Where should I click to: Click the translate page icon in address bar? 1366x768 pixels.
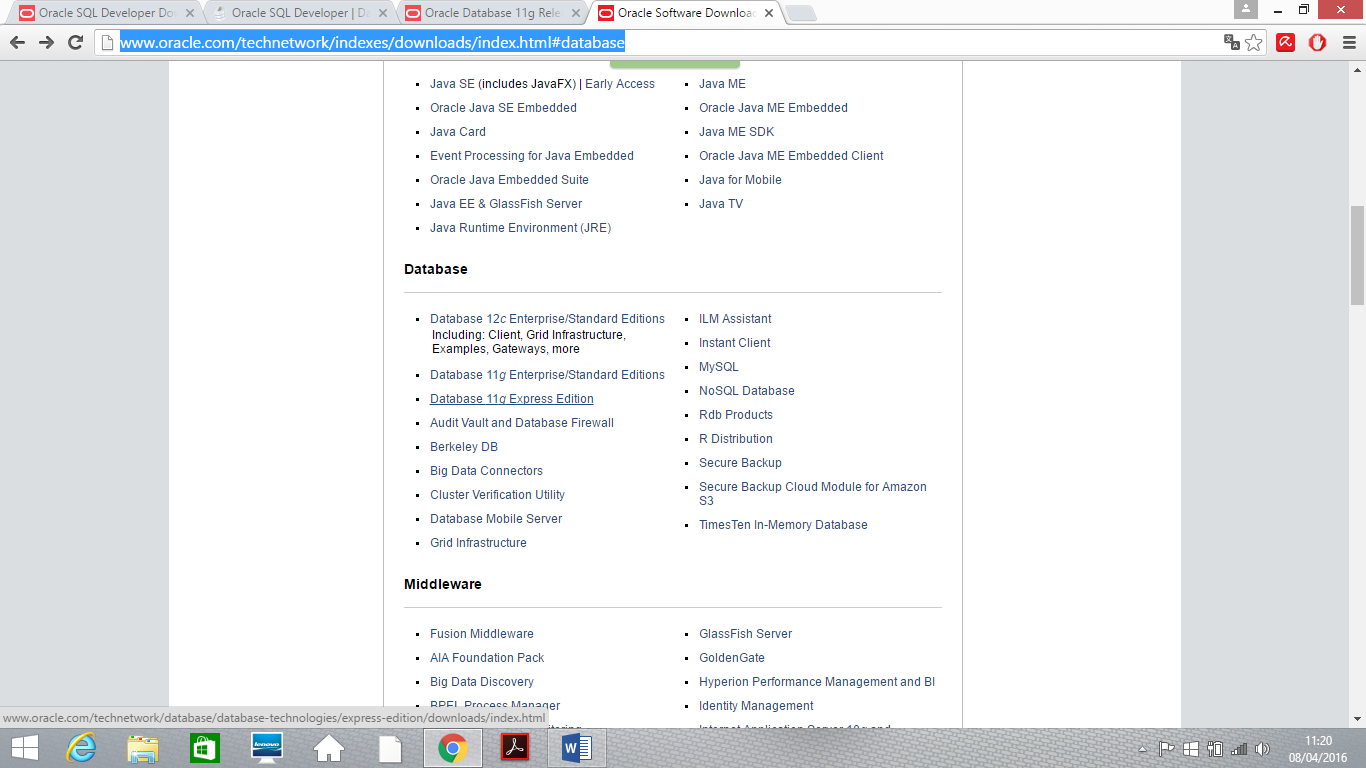tap(1232, 42)
